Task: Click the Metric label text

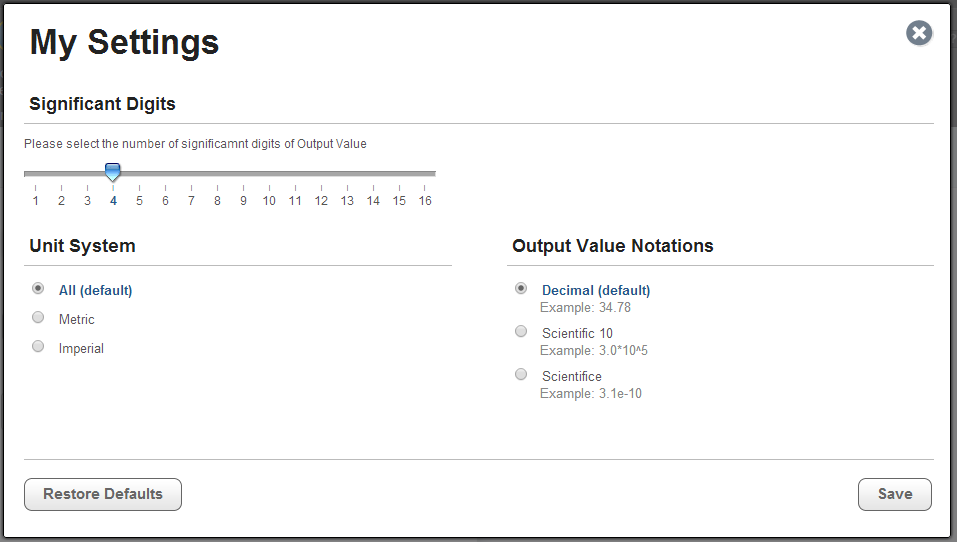Action: point(77,319)
